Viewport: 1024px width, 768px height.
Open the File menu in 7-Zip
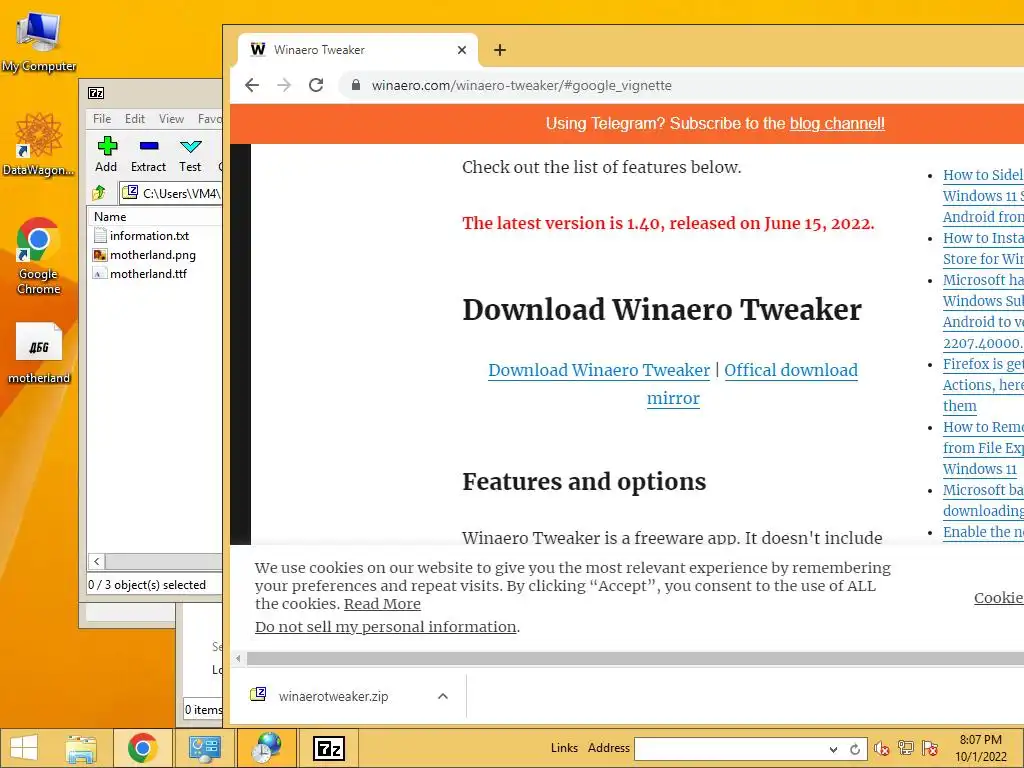tap(102, 119)
